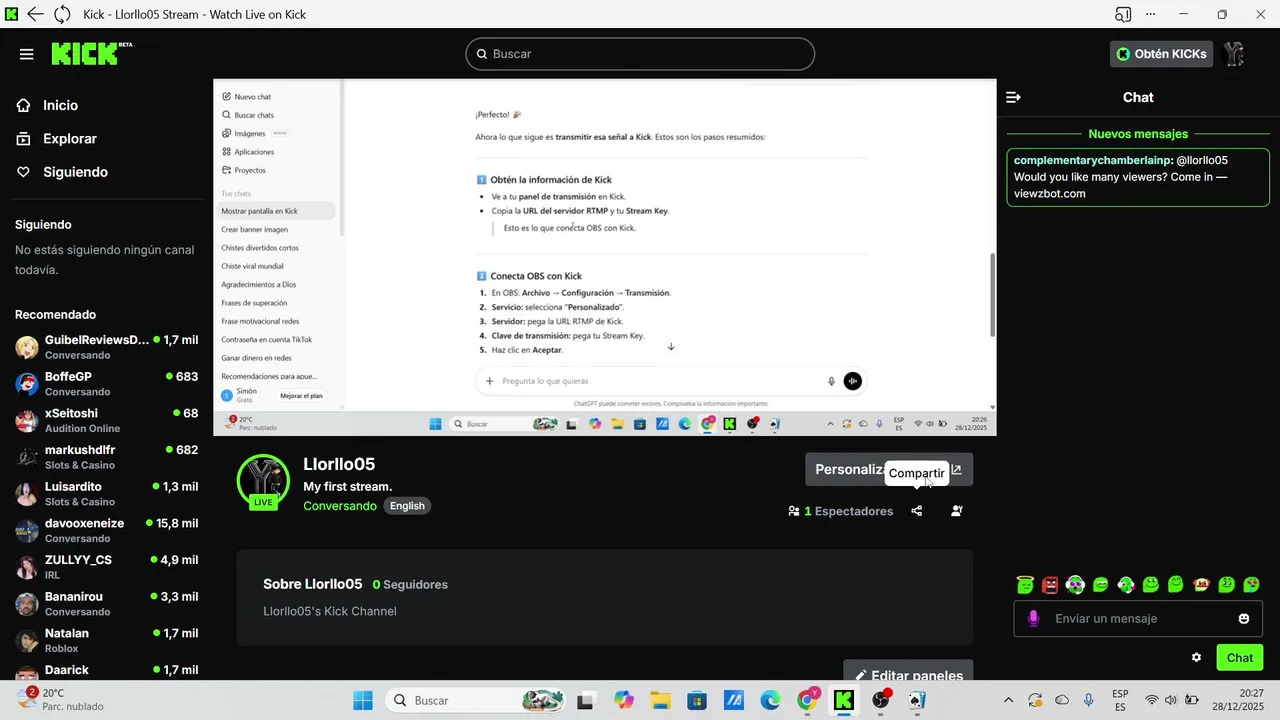The image size is (1280, 720).
Task: Collapse the chat panel with the arrow icon
Action: point(1013,97)
